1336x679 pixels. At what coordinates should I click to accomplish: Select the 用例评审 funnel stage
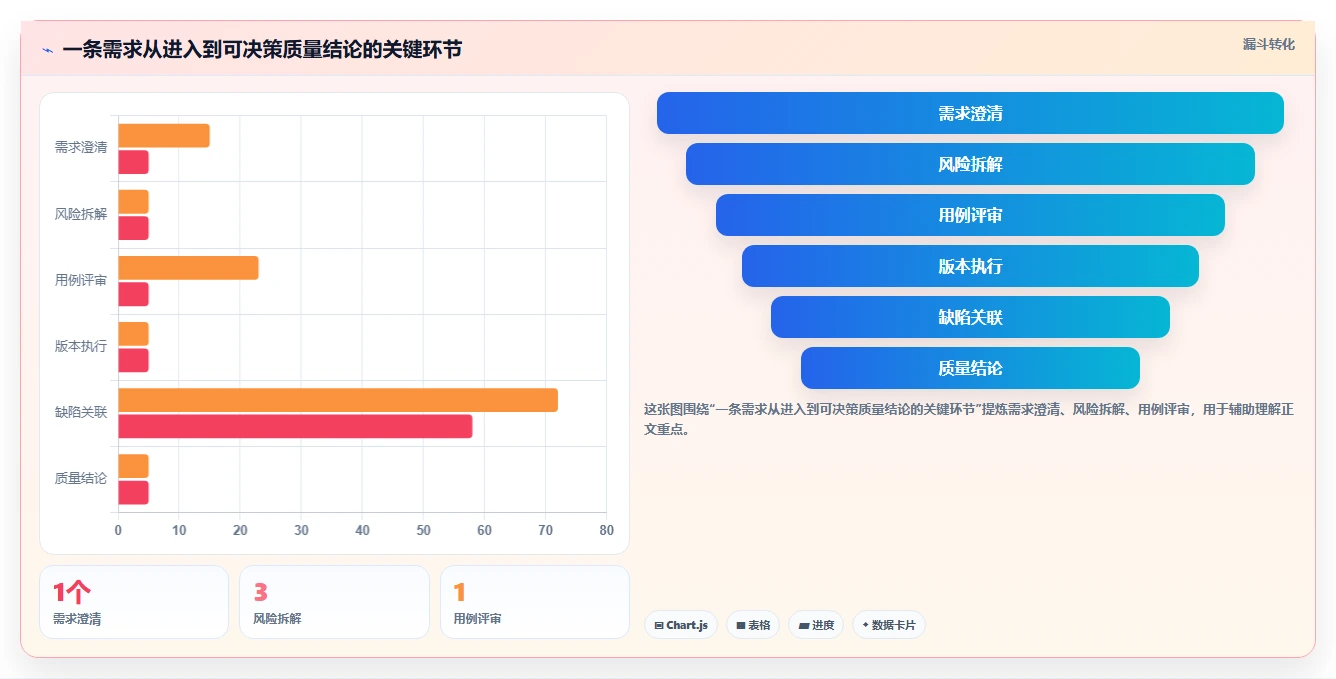pos(970,215)
